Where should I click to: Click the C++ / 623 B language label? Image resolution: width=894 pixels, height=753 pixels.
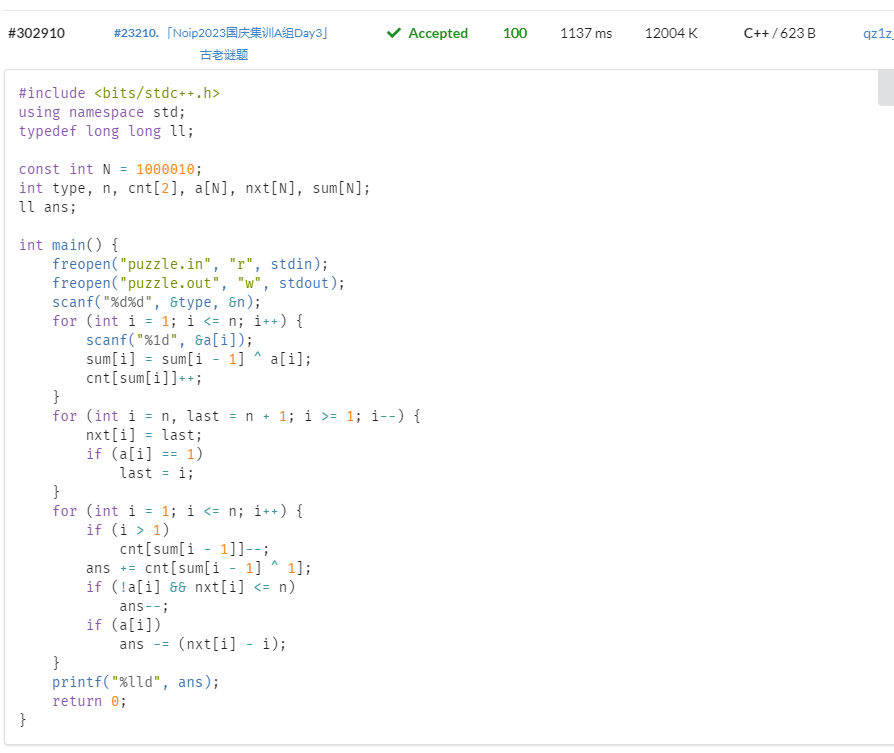point(779,33)
